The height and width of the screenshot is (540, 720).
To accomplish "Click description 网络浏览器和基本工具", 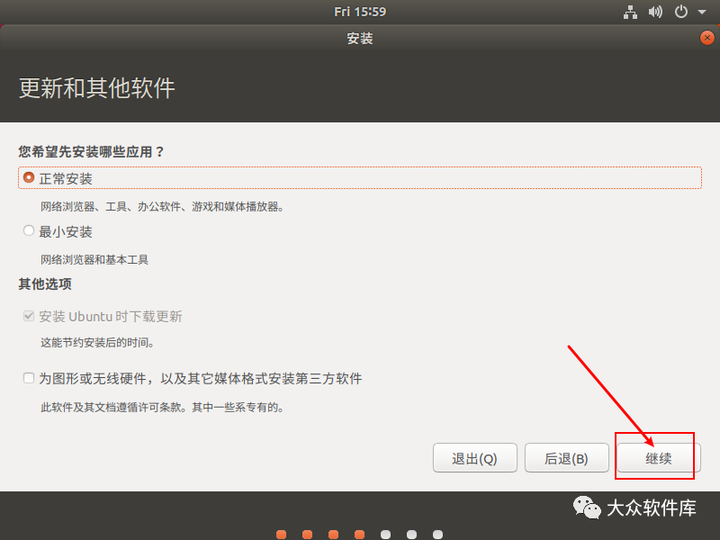I will pyautogui.click(x=94, y=260).
